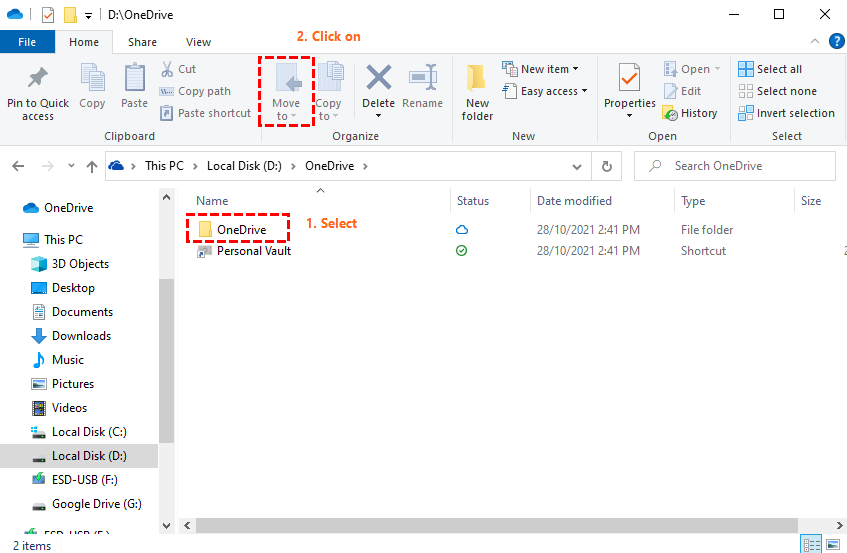The height and width of the screenshot is (553, 847).
Task: Open Google Drive (G:) in sidebar
Action: [96, 504]
